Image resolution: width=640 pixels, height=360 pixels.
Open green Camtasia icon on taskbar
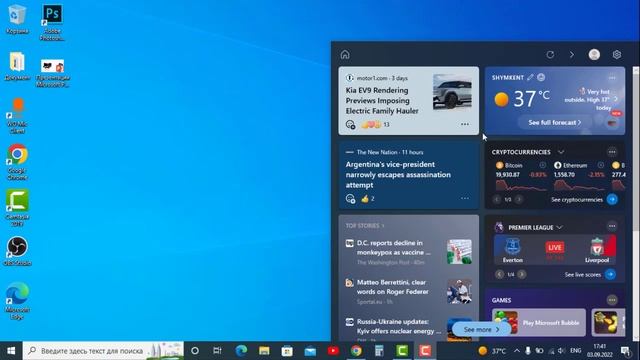(x=402, y=351)
